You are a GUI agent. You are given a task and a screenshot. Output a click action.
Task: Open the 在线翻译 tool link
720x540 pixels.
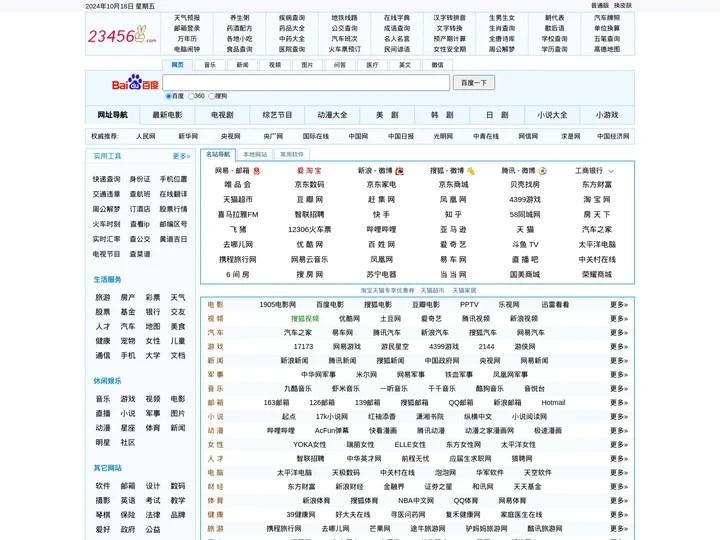pos(173,194)
